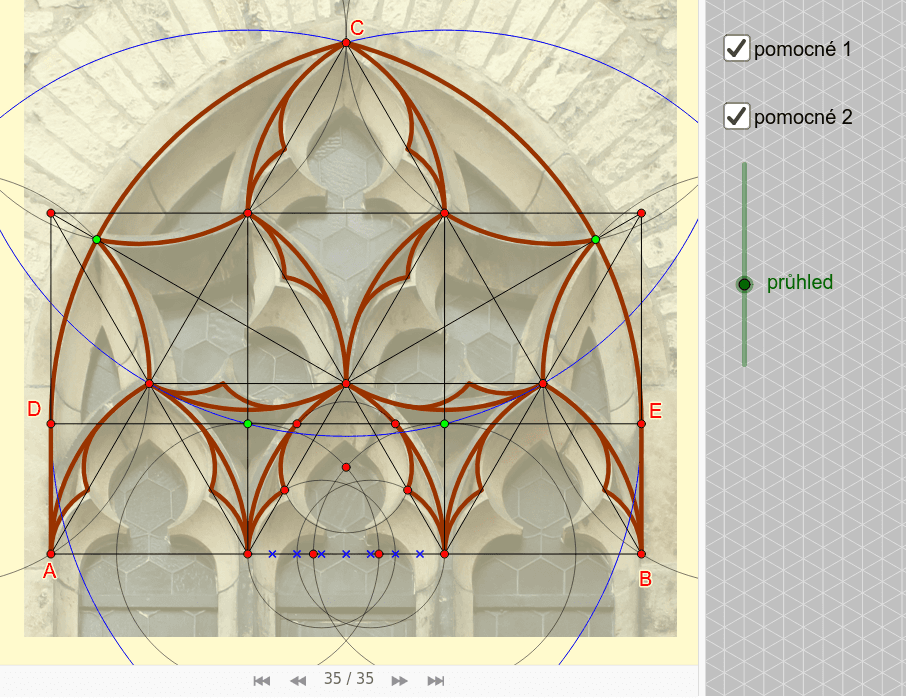Click the green průhled slider label
The height and width of the screenshot is (698, 908).
click(800, 283)
